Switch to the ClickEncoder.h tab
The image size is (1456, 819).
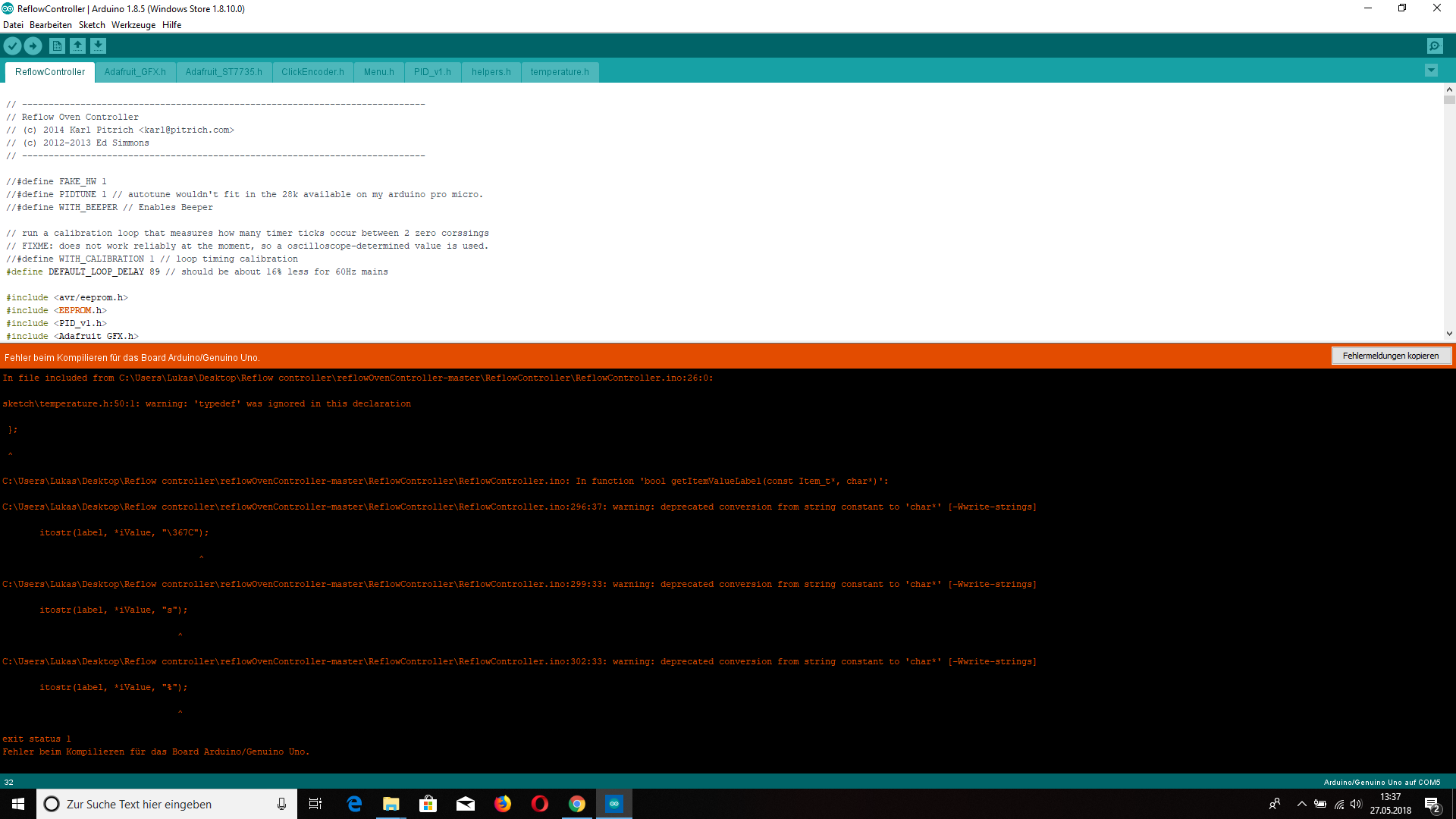(x=312, y=72)
